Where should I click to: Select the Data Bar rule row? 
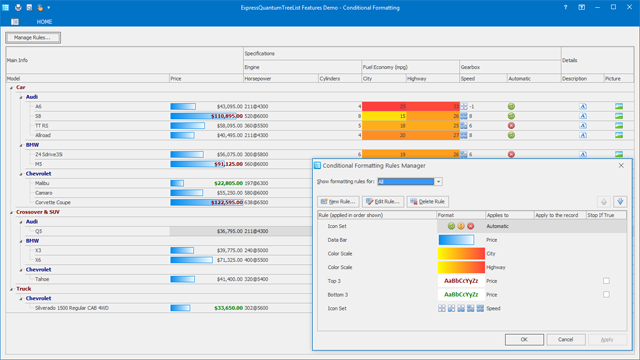[x=472, y=240]
